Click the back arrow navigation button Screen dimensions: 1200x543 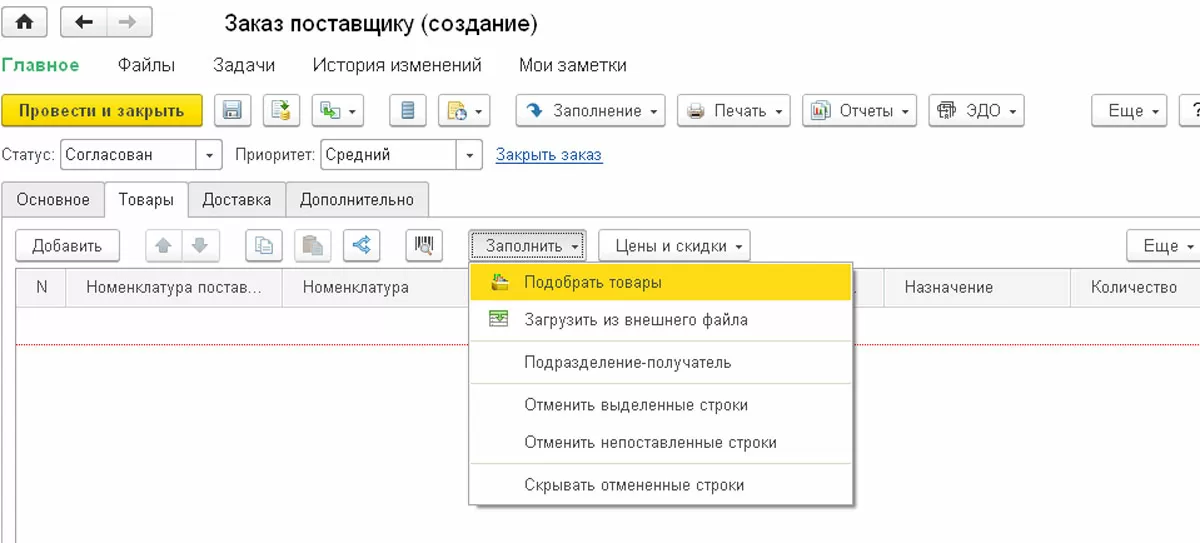click(84, 22)
